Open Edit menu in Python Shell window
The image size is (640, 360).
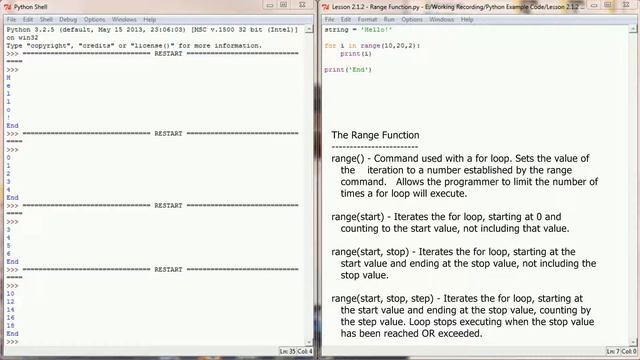27,20
